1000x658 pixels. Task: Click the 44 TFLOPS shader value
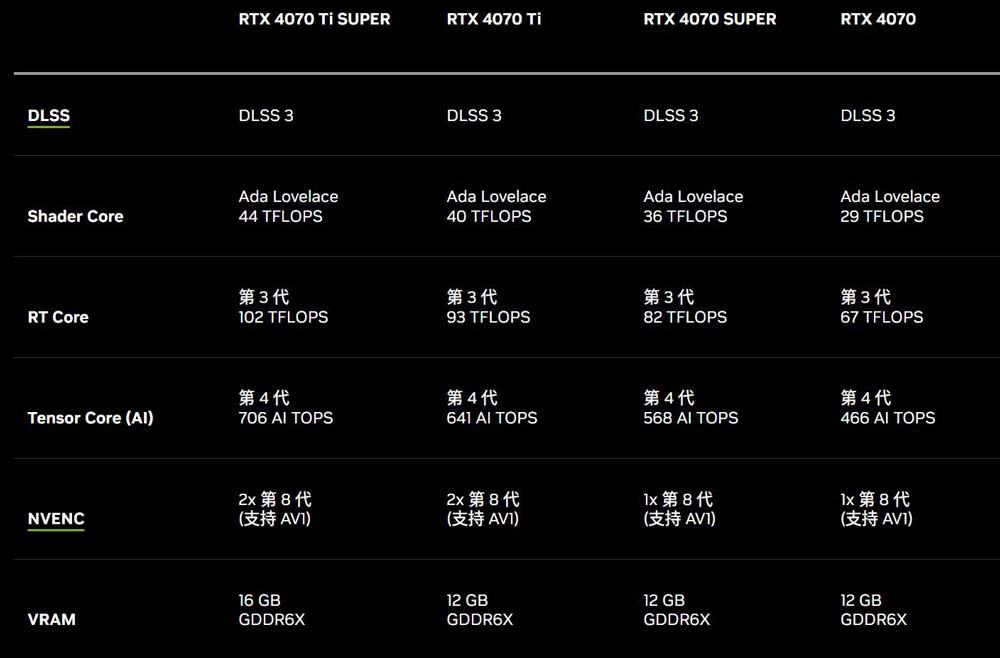[x=280, y=216]
